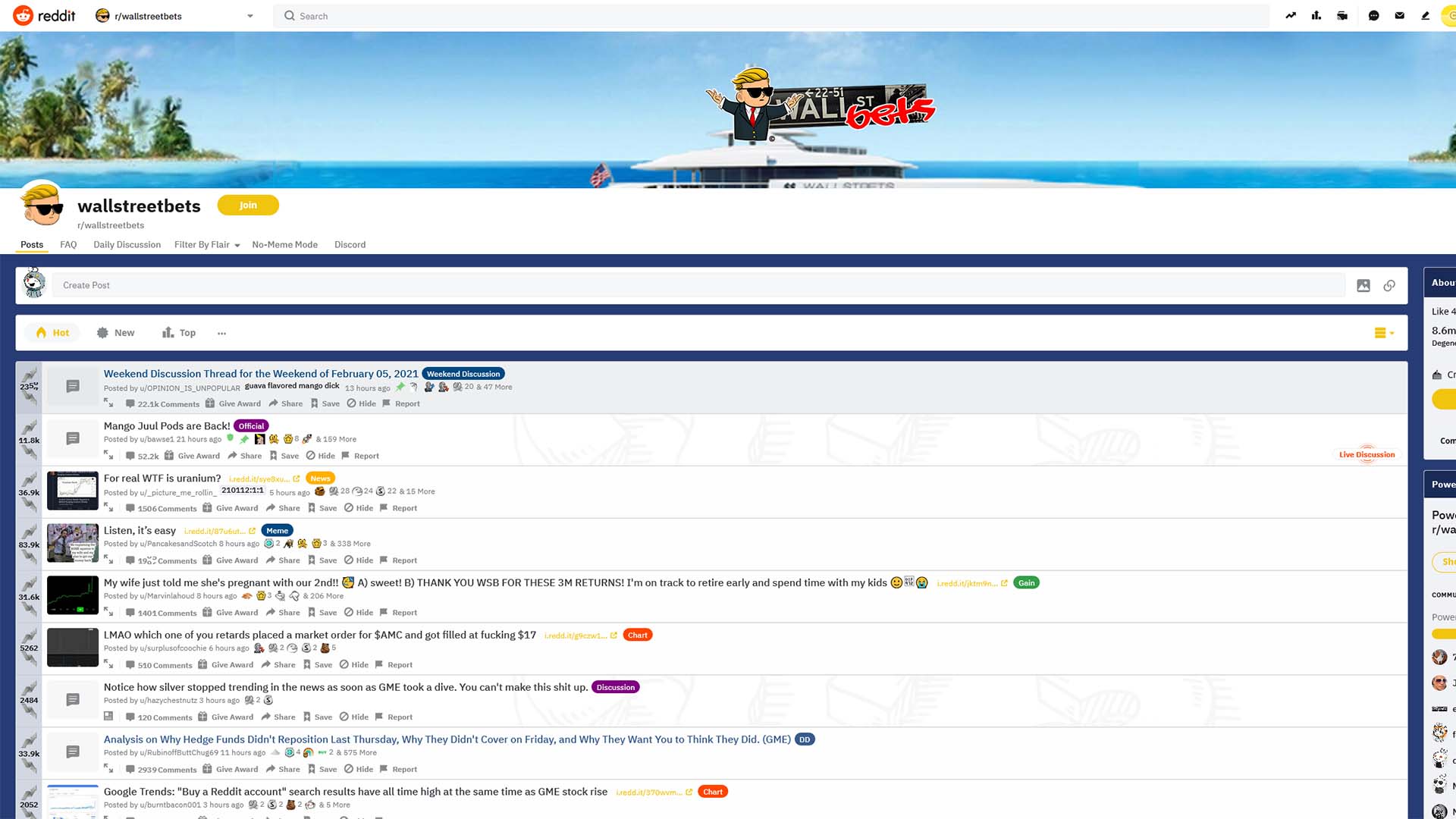Open the coins icon in header
1456x819 pixels.
(x=1449, y=15)
